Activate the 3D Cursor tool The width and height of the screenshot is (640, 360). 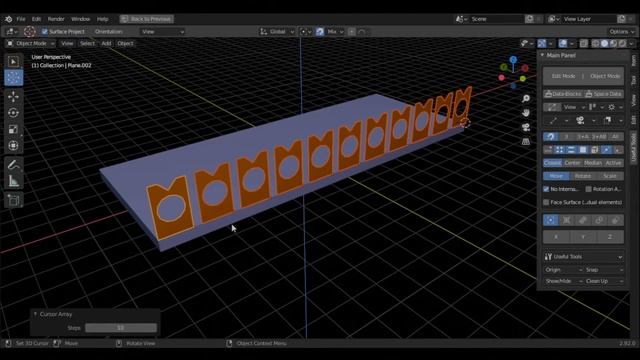13,78
